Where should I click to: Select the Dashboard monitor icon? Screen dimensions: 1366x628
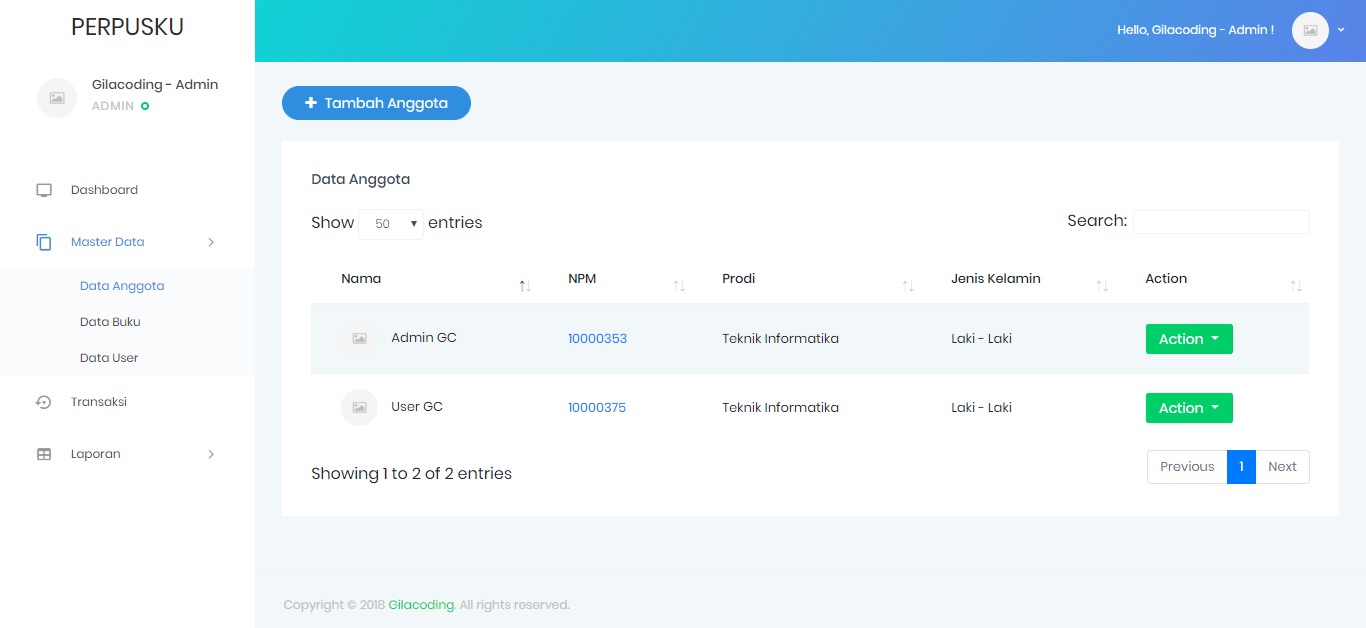pos(43,189)
